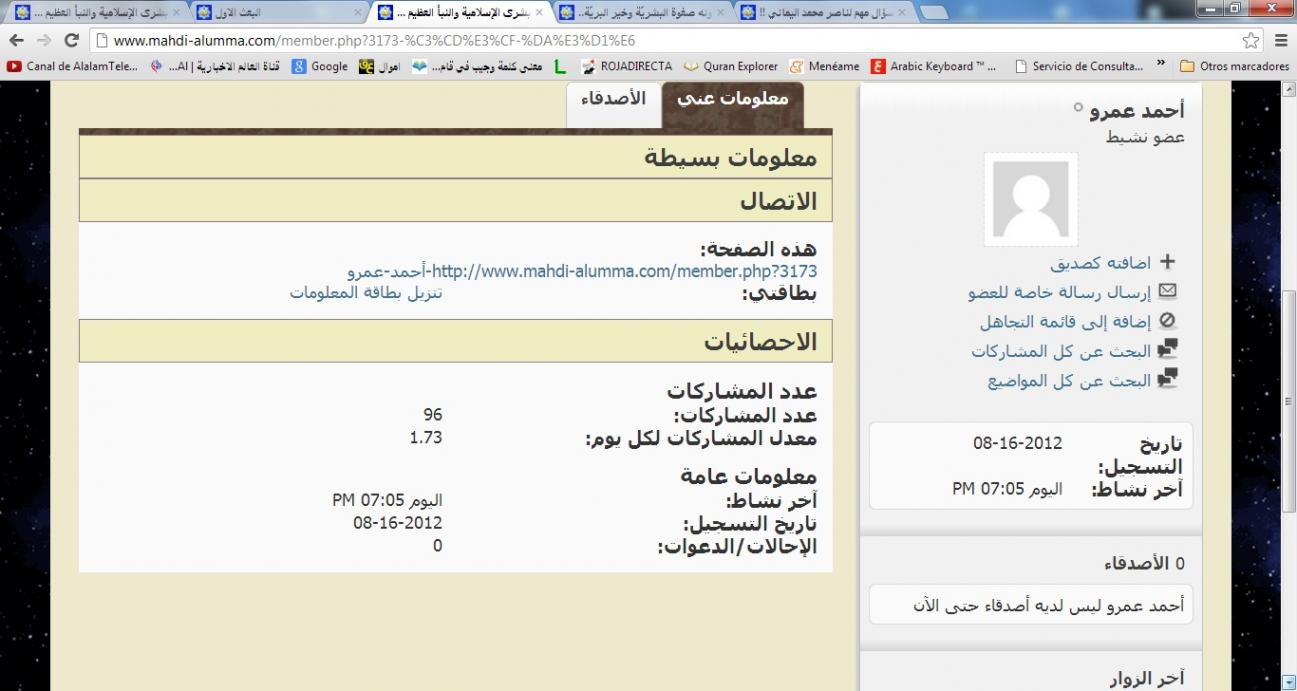1297x691 pixels.
Task: Click the envelope private message icon
Action: click(x=1166, y=292)
